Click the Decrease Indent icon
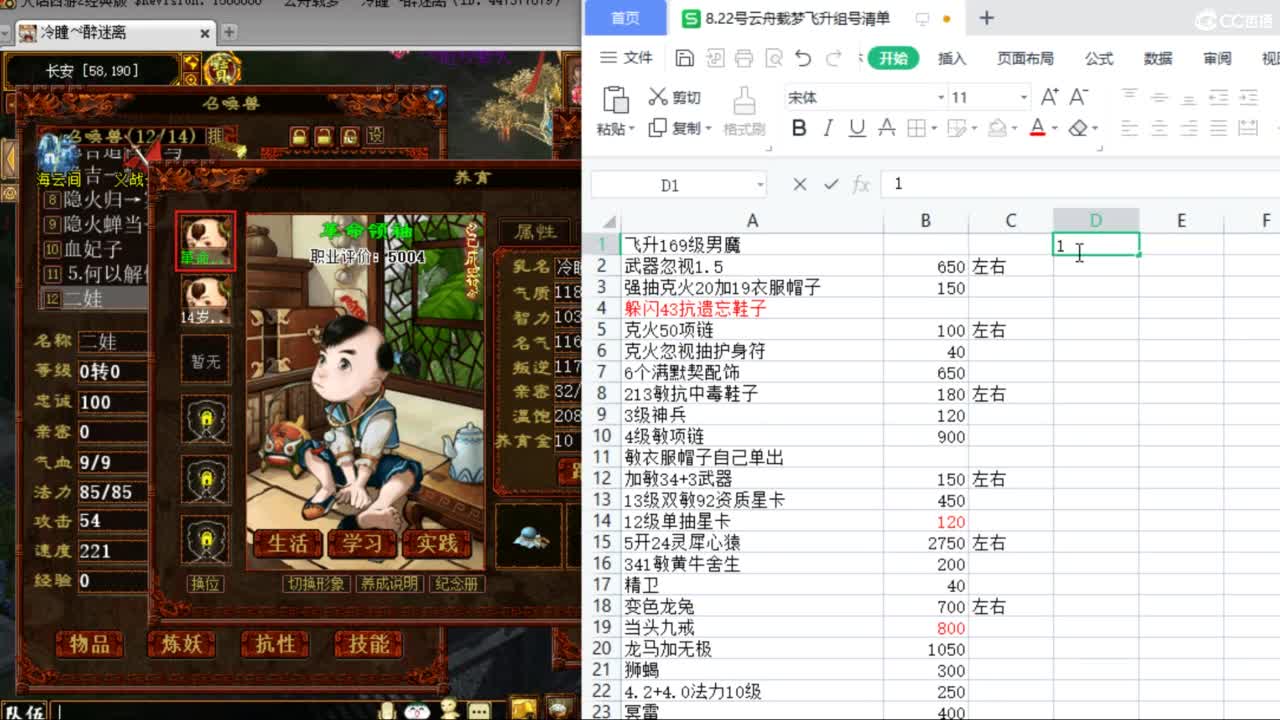 pos(1218,97)
